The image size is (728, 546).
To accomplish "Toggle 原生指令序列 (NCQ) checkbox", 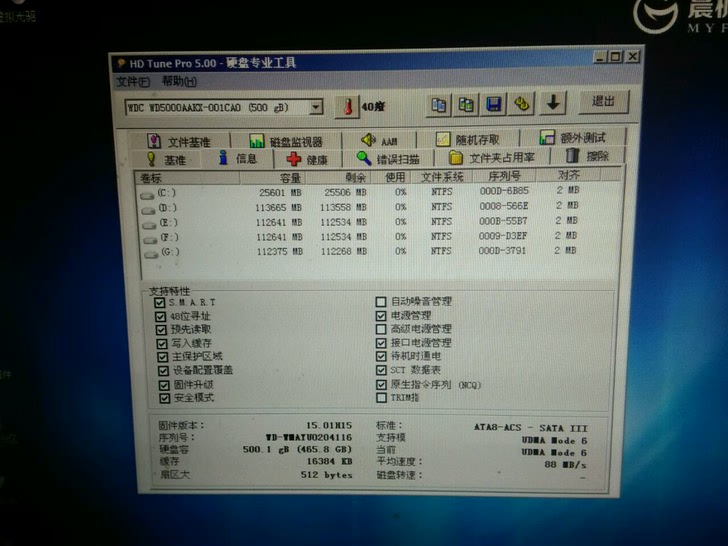I will (x=381, y=385).
